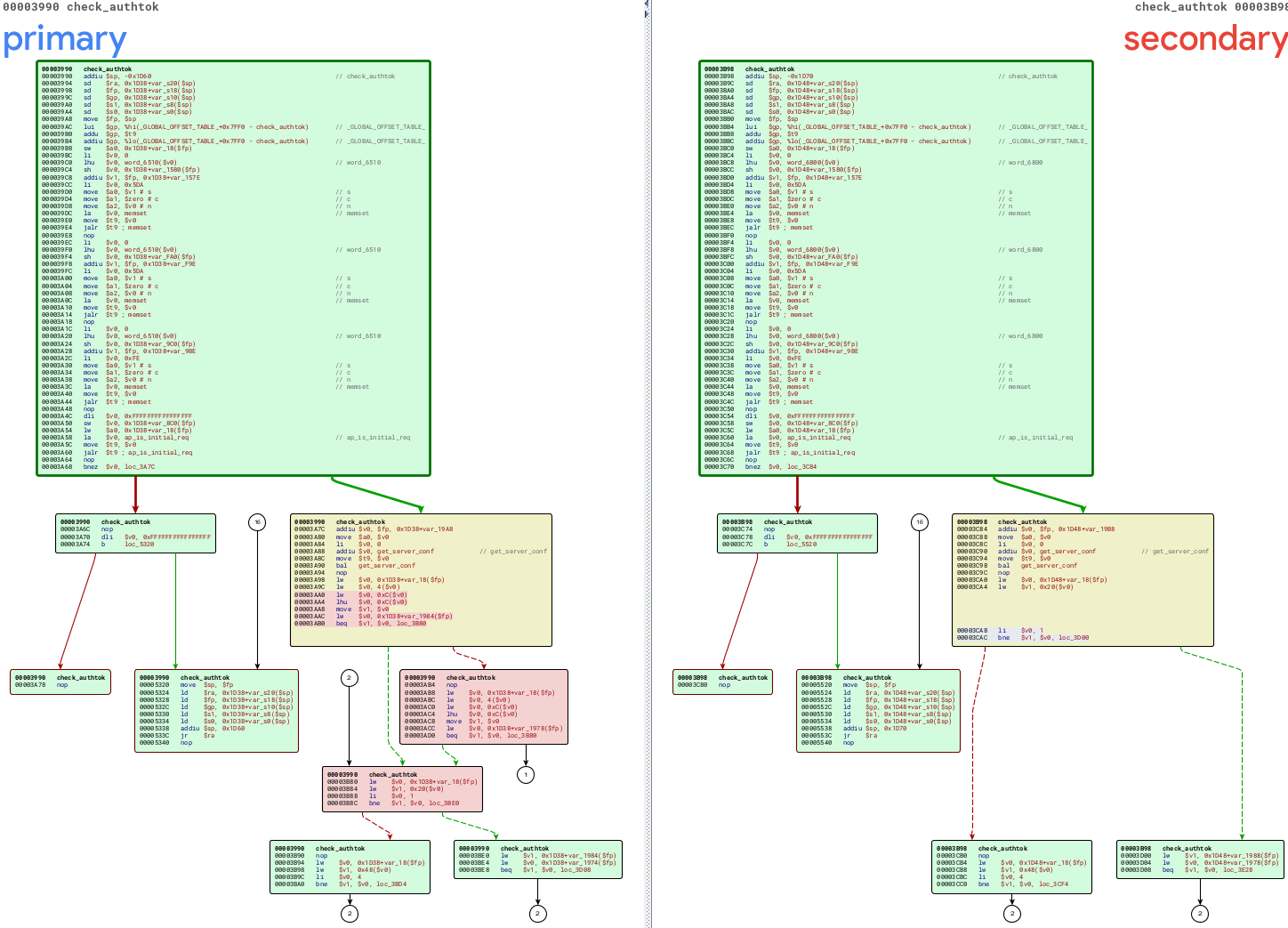Click circle 2 below secondary block 00003CB0
The height and width of the screenshot is (928, 1288).
tap(1012, 913)
